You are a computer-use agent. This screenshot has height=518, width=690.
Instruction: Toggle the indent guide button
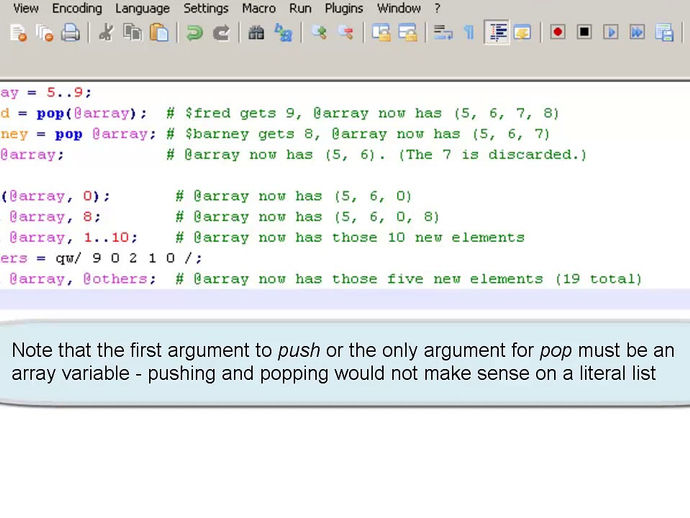[497, 32]
